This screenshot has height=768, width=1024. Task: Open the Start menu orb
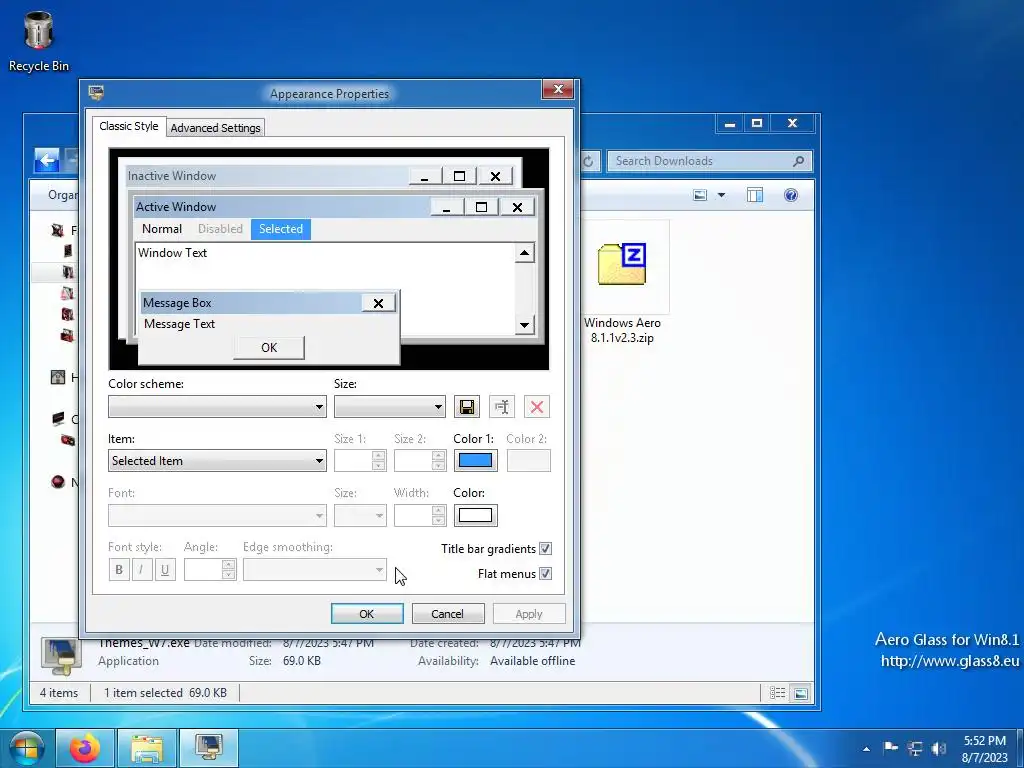point(26,748)
